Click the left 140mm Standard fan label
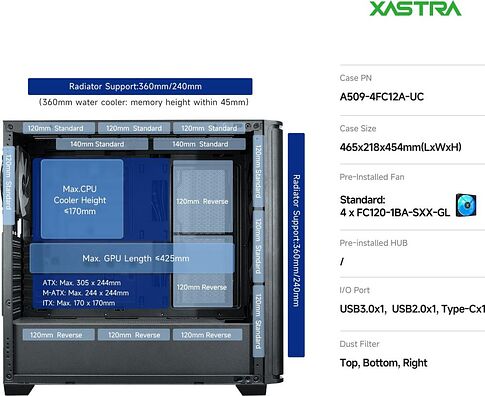The width and height of the screenshot is (485, 396). tap(102, 144)
